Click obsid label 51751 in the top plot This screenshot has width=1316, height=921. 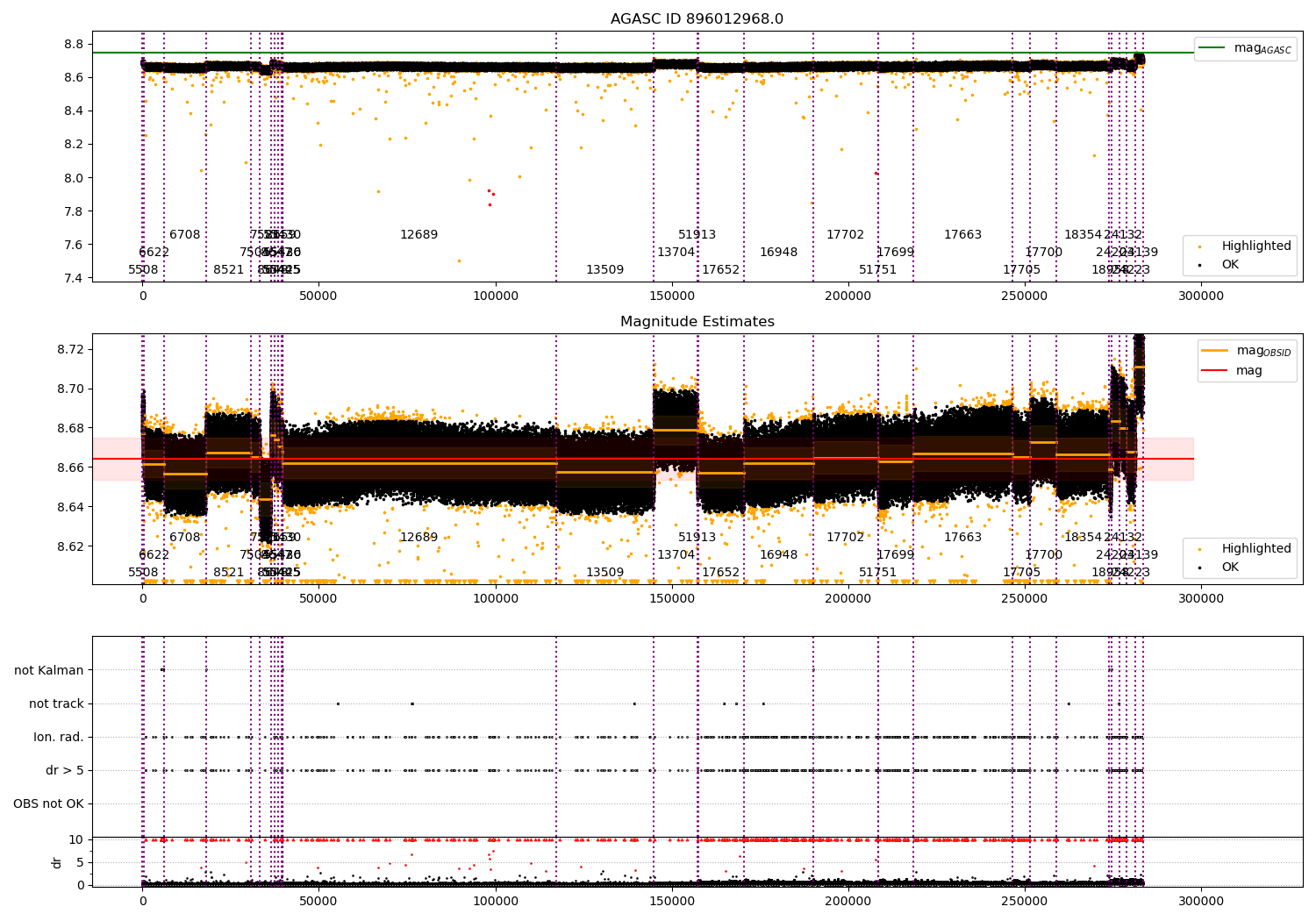click(877, 269)
